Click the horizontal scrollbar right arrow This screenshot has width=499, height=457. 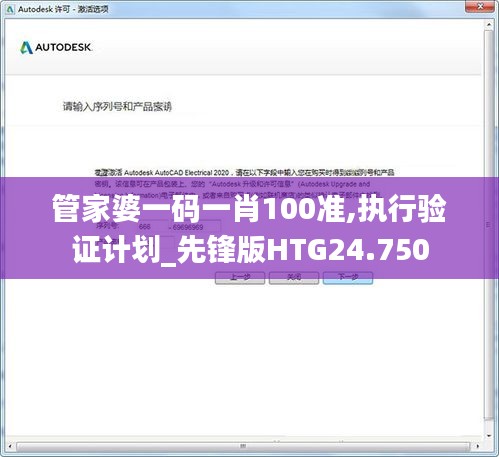point(478,446)
